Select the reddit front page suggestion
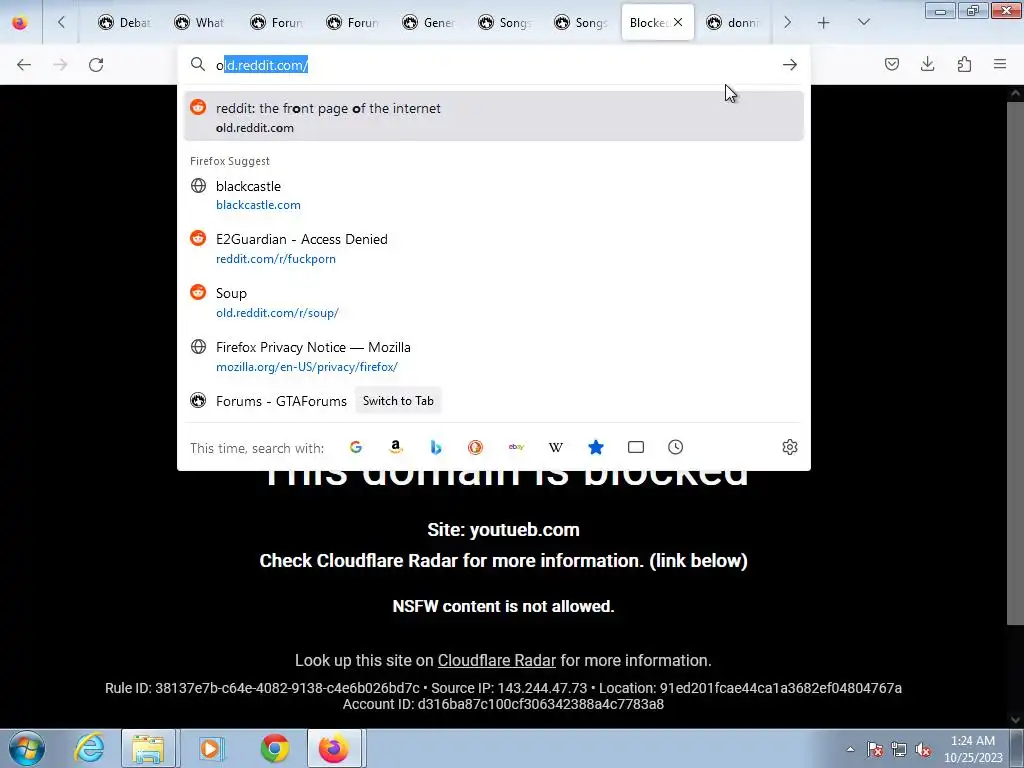The height and width of the screenshot is (768, 1024). tap(494, 117)
